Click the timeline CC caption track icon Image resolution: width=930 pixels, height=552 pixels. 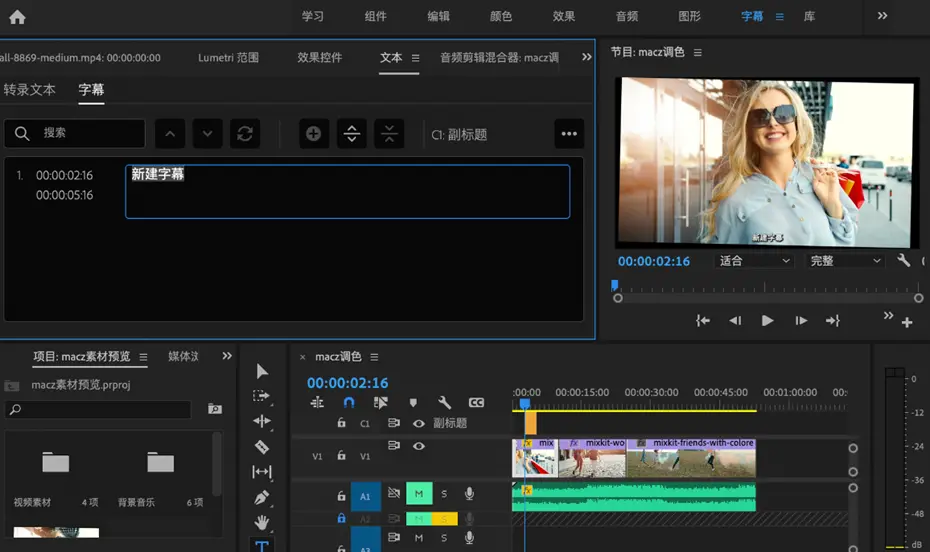(476, 403)
